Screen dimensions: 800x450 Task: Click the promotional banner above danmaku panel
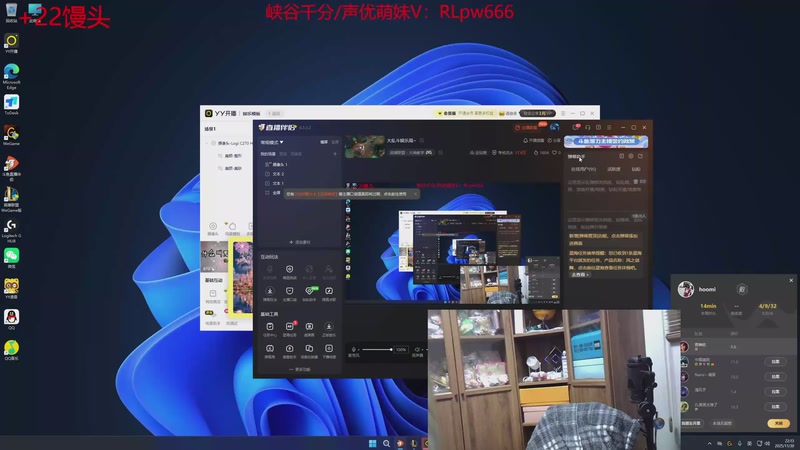(x=606, y=141)
